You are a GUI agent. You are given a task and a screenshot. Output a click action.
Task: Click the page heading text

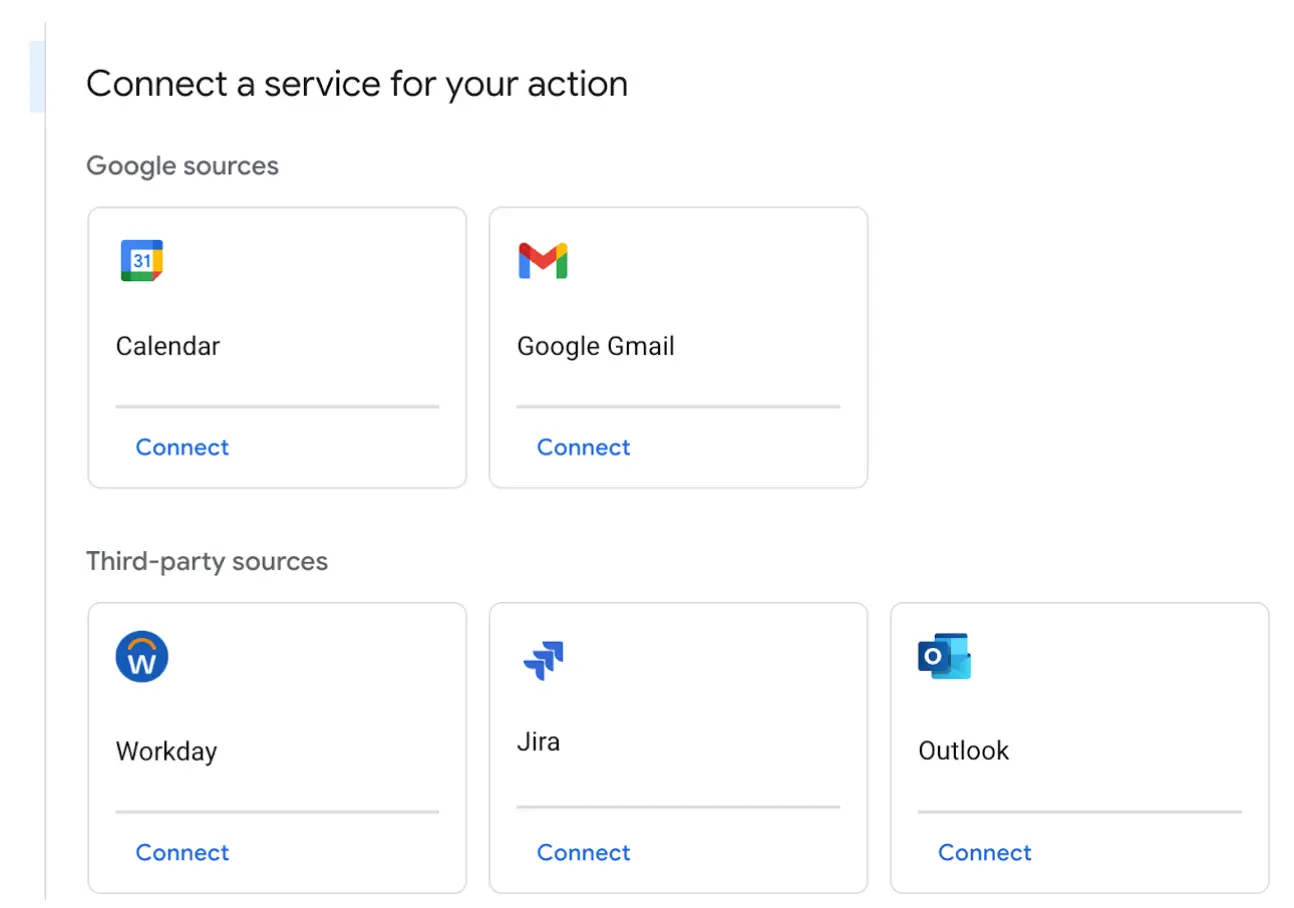(x=357, y=84)
